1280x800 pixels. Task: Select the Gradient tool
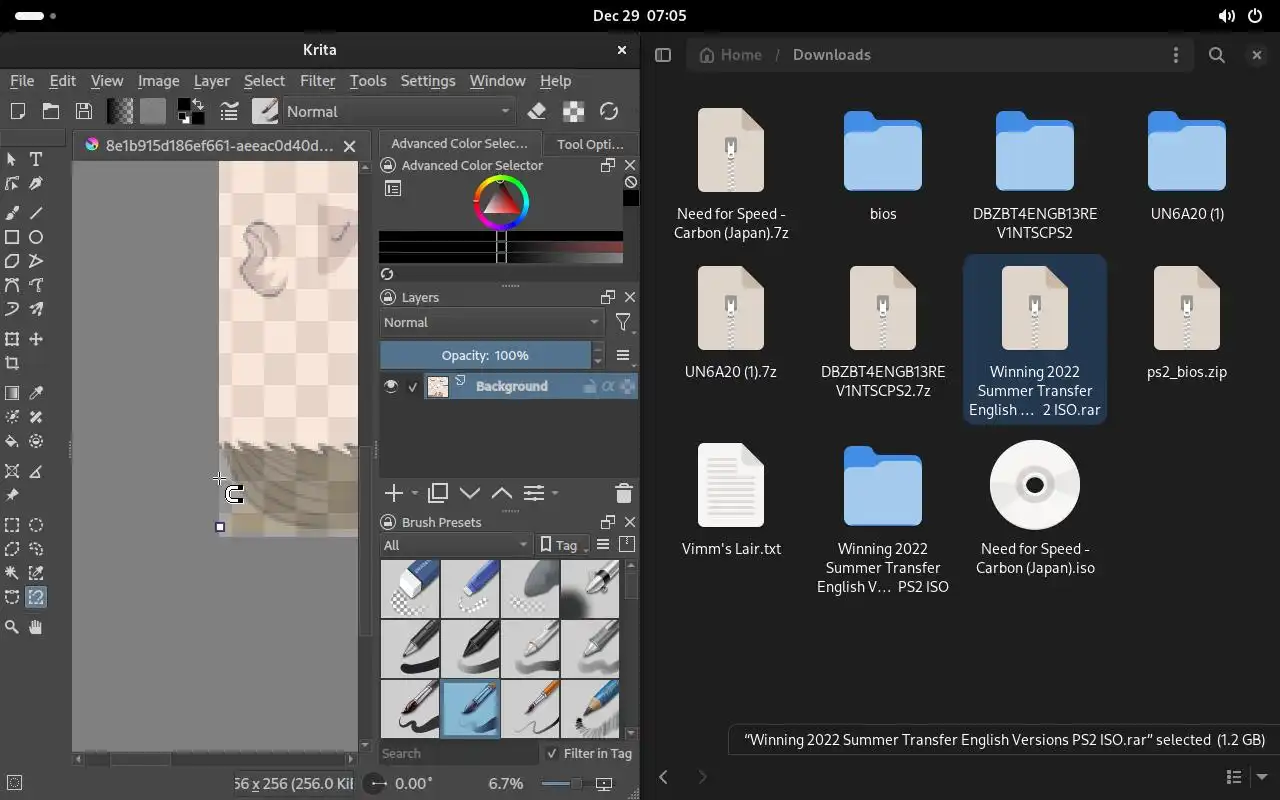pyautogui.click(x=12, y=393)
